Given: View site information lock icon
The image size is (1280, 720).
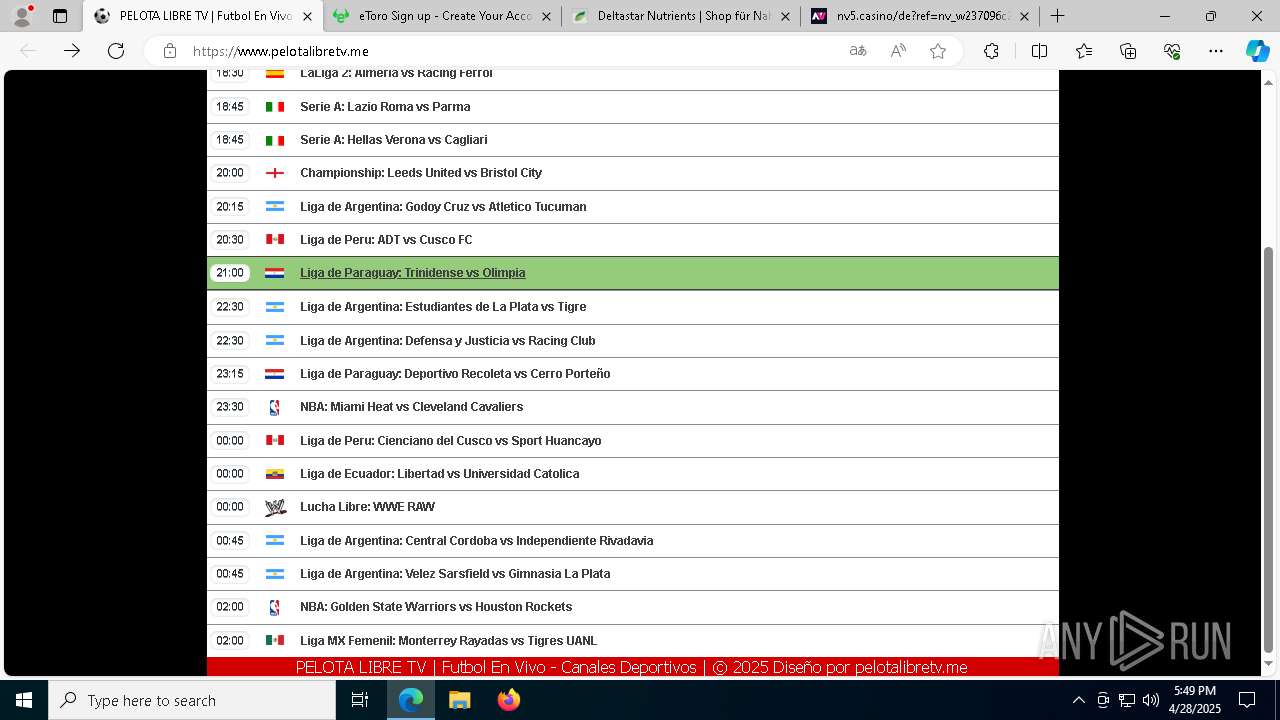Looking at the screenshot, I should (x=170, y=51).
